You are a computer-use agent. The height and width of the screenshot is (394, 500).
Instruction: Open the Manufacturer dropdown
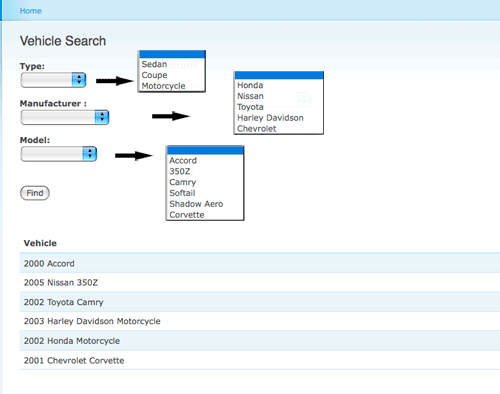[x=65, y=117]
